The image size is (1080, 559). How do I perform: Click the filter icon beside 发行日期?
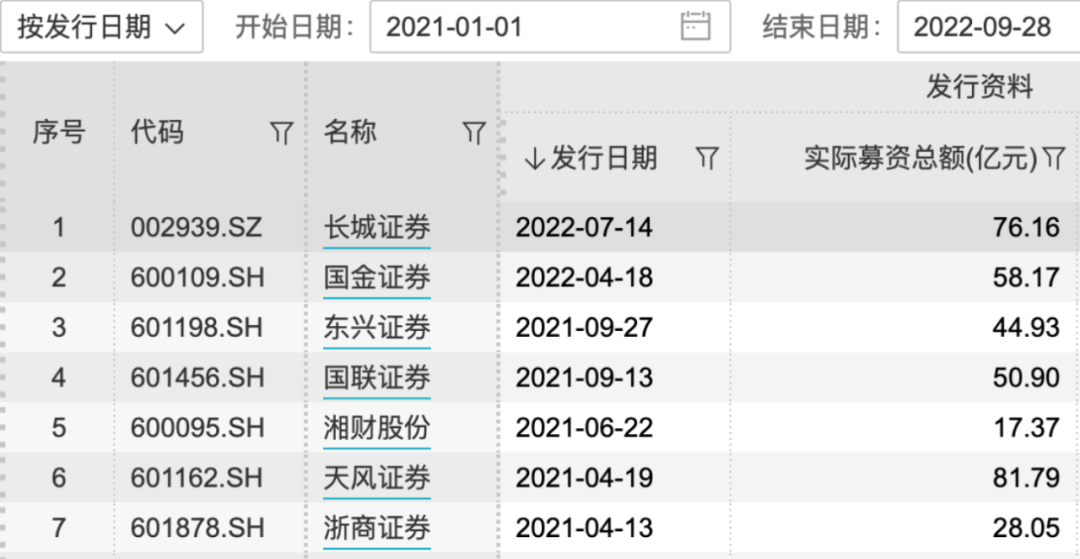[x=707, y=157]
